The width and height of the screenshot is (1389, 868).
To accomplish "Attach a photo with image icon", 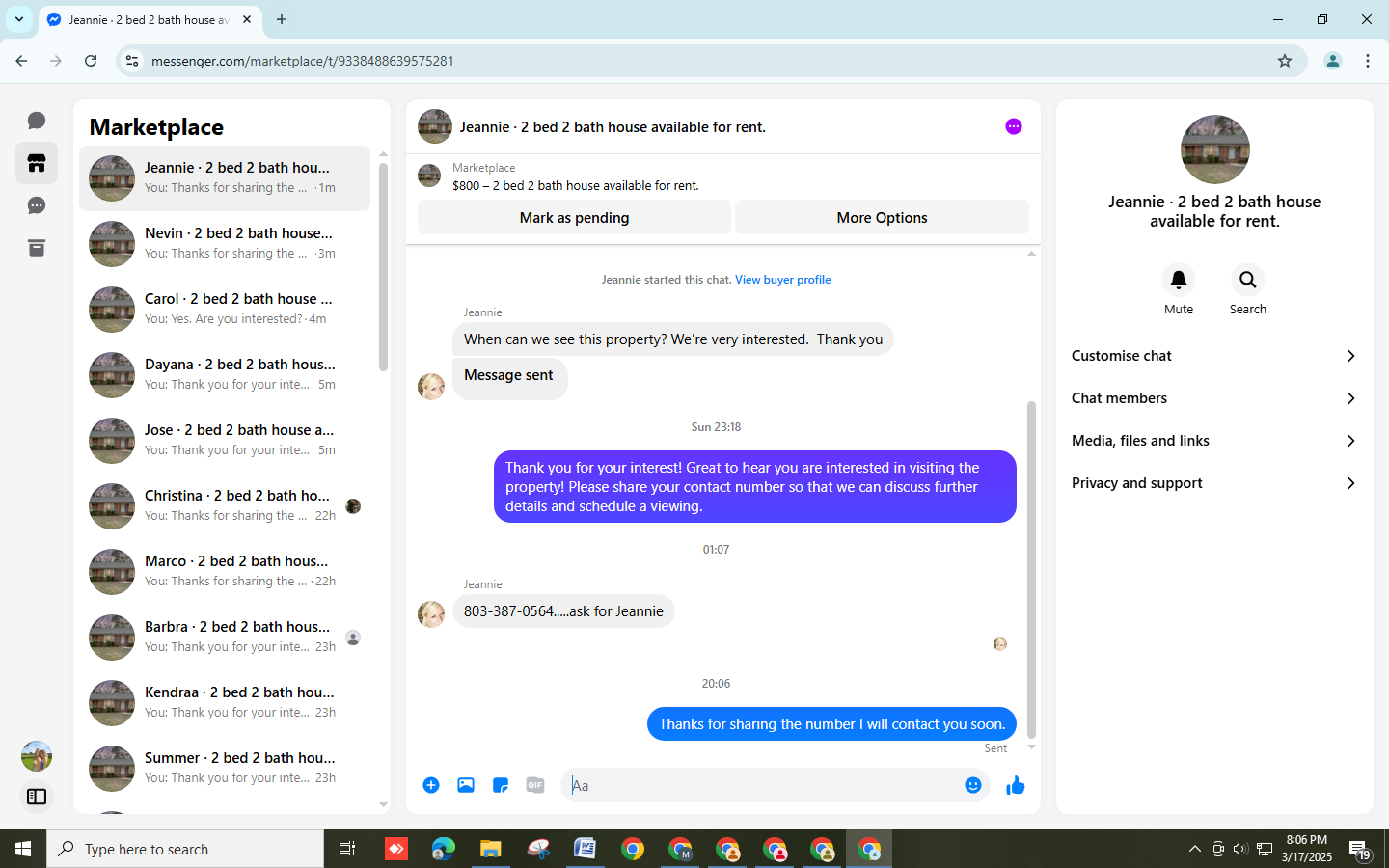I will [466, 785].
